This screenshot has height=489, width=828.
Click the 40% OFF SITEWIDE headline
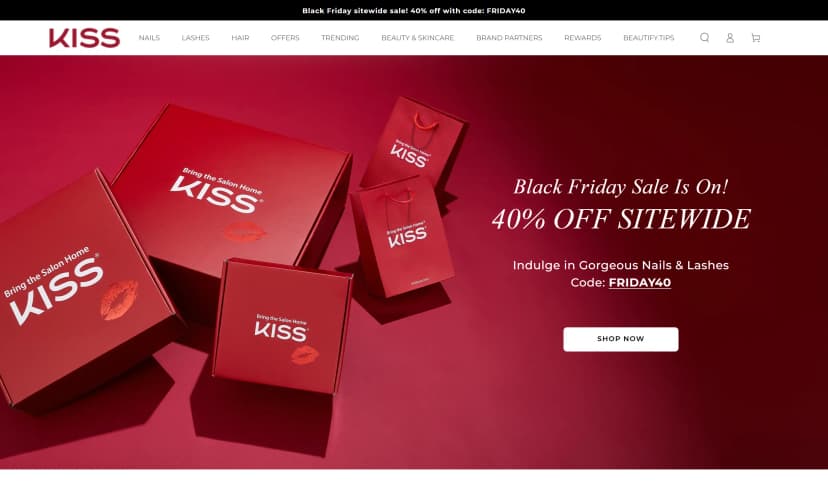click(x=621, y=219)
